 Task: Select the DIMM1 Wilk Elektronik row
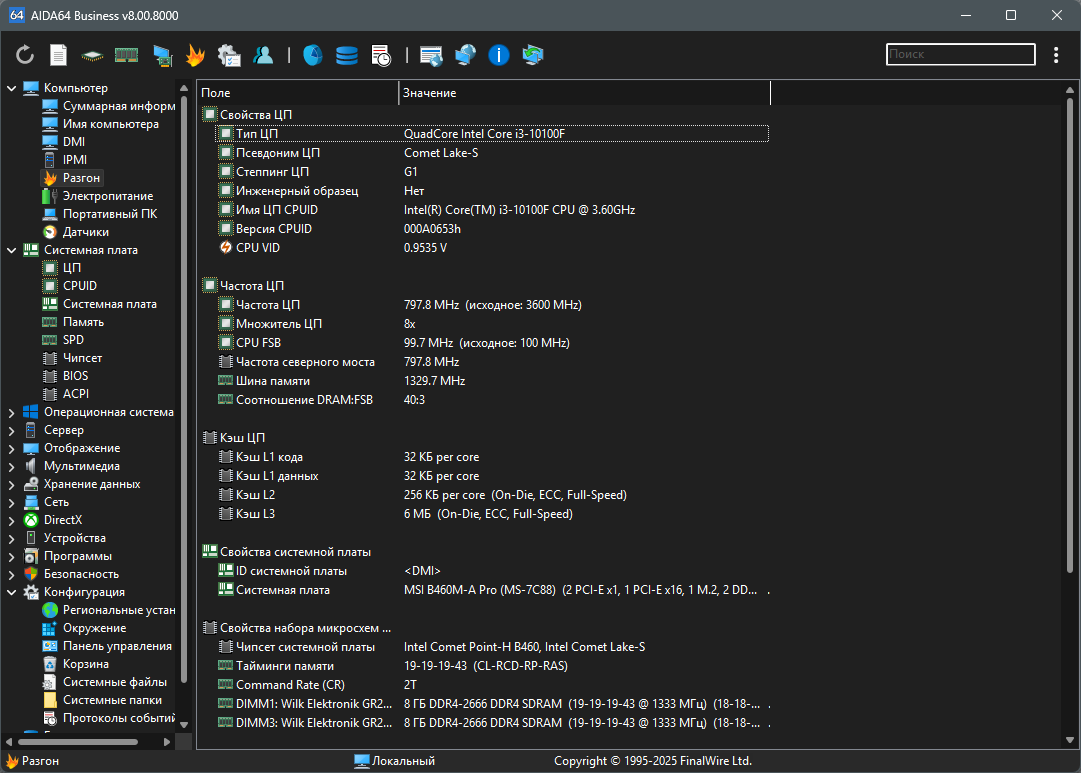point(492,704)
